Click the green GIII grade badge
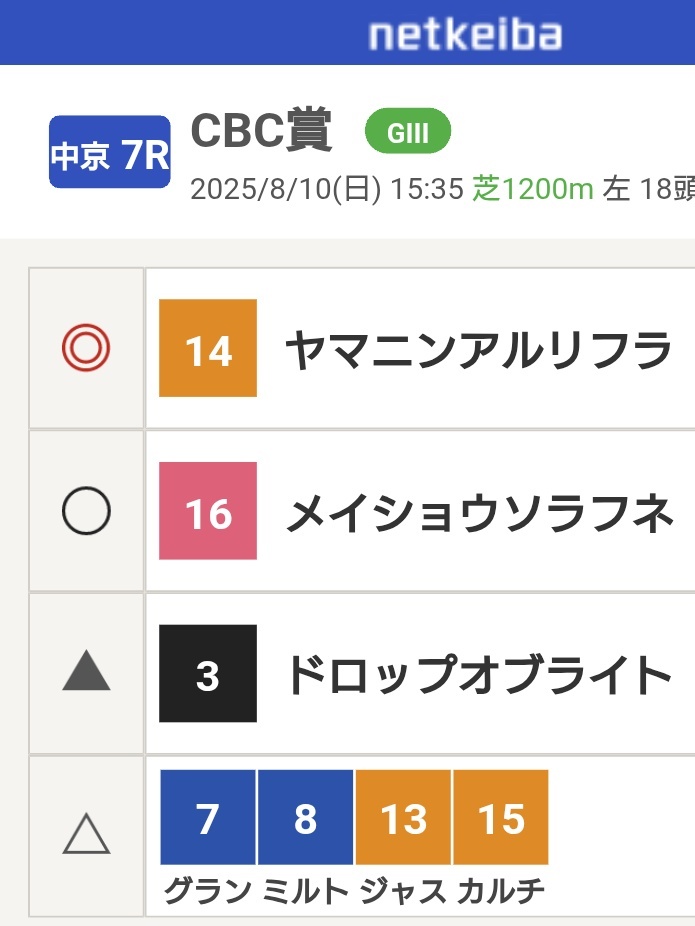 tap(408, 131)
